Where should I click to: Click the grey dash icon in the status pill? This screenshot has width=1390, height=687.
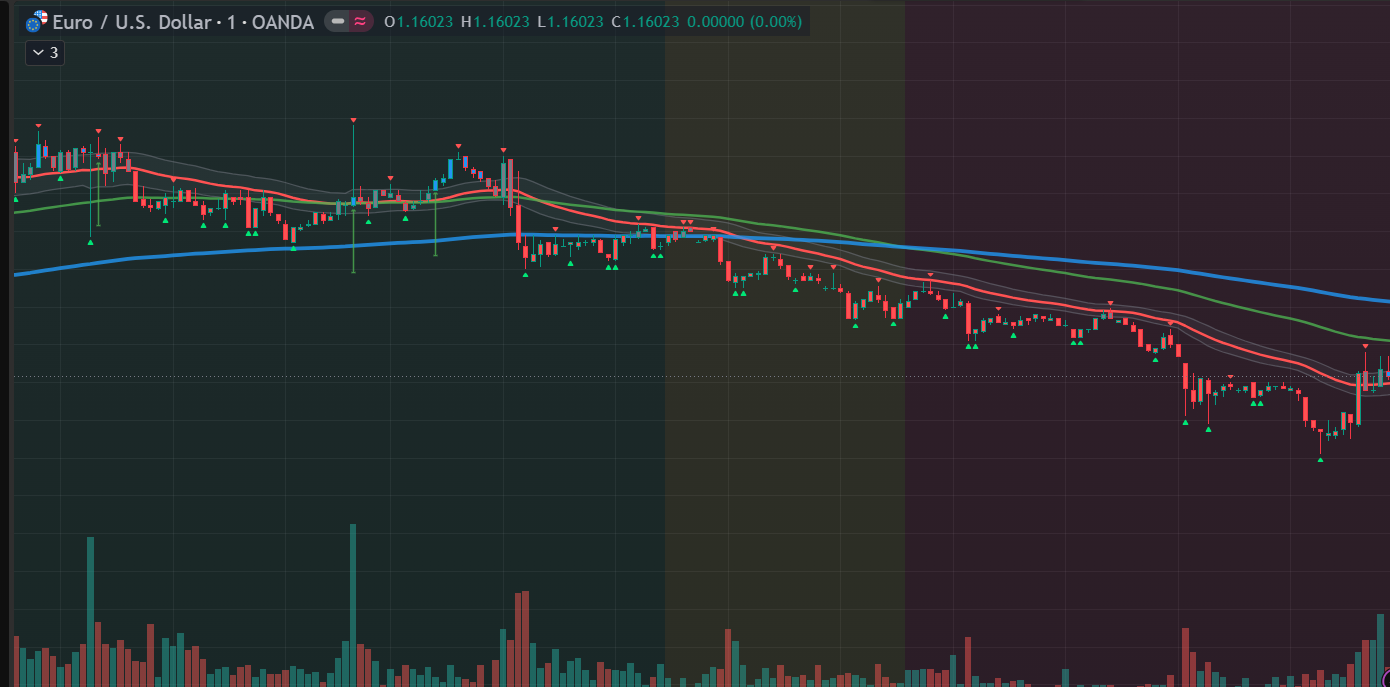[x=338, y=21]
